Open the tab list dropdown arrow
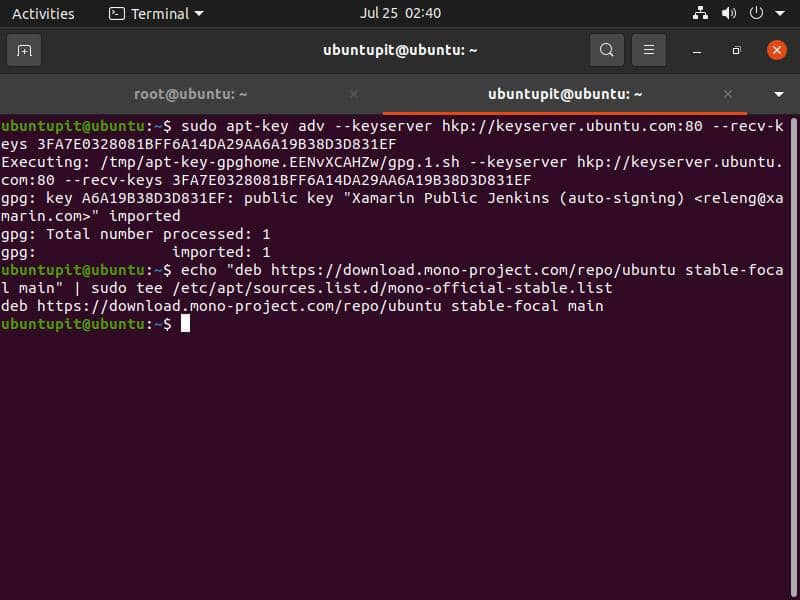This screenshot has height=600, width=800. point(778,93)
